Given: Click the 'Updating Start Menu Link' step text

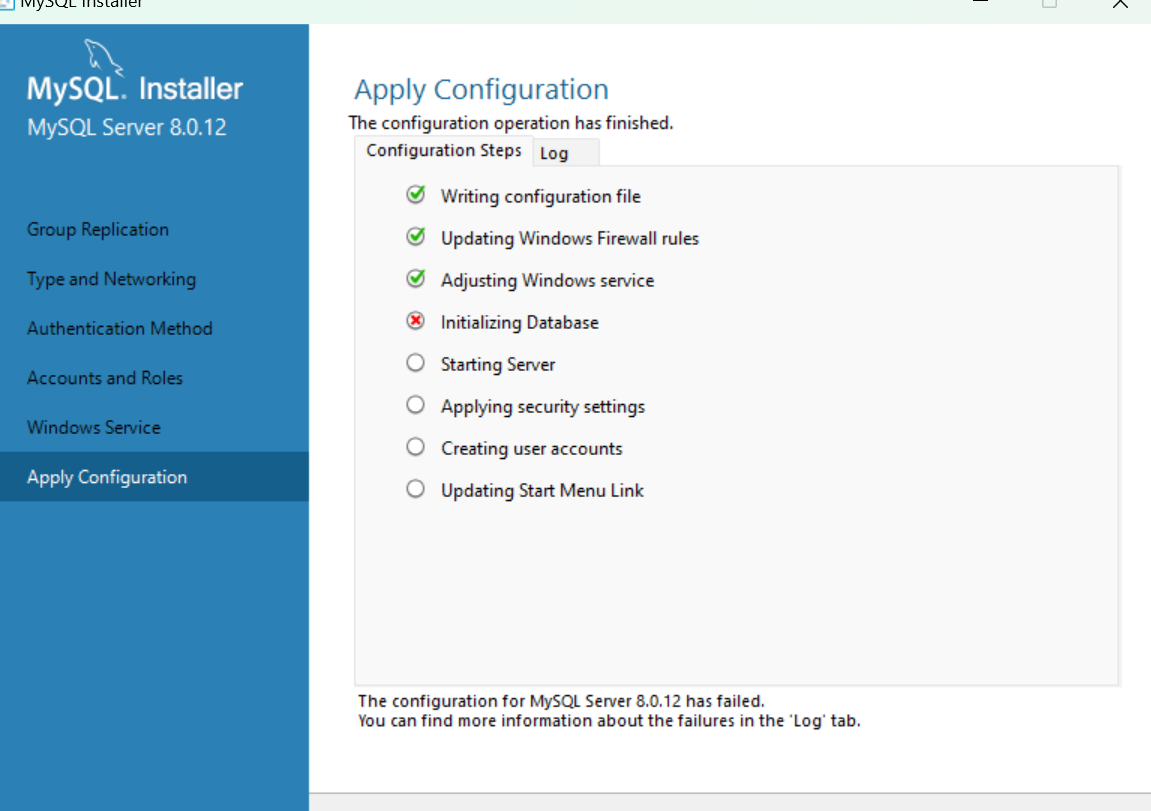Looking at the screenshot, I should [x=542, y=490].
